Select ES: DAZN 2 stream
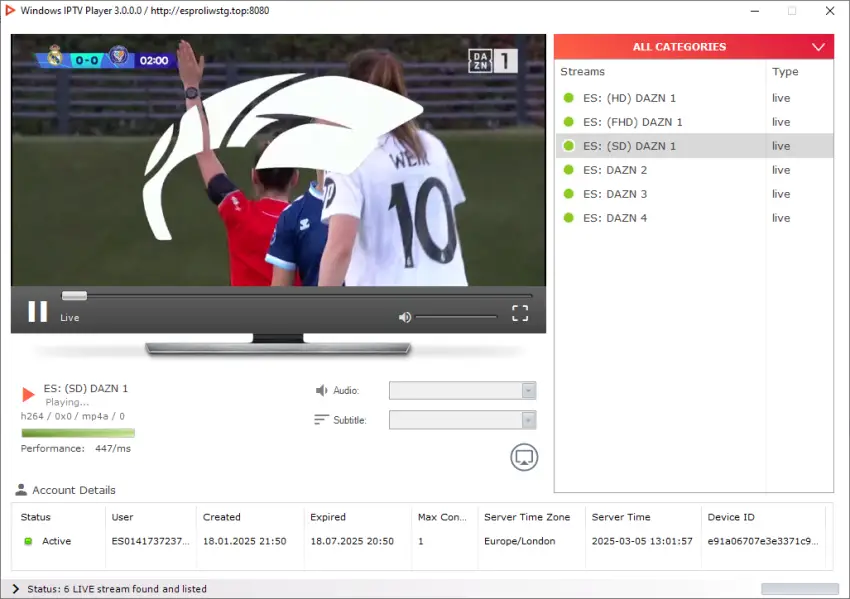Screen dimensions: 850x599 point(694,170)
